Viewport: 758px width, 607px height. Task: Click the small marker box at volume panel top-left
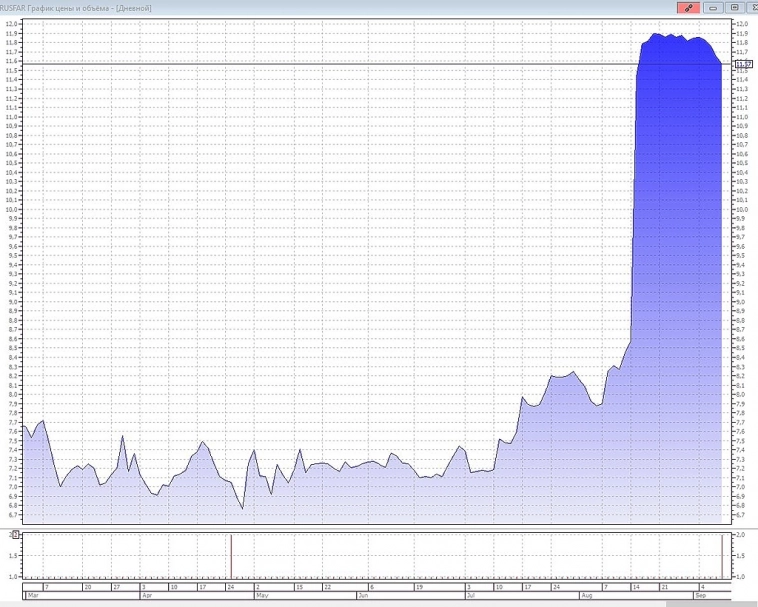click(x=14, y=535)
